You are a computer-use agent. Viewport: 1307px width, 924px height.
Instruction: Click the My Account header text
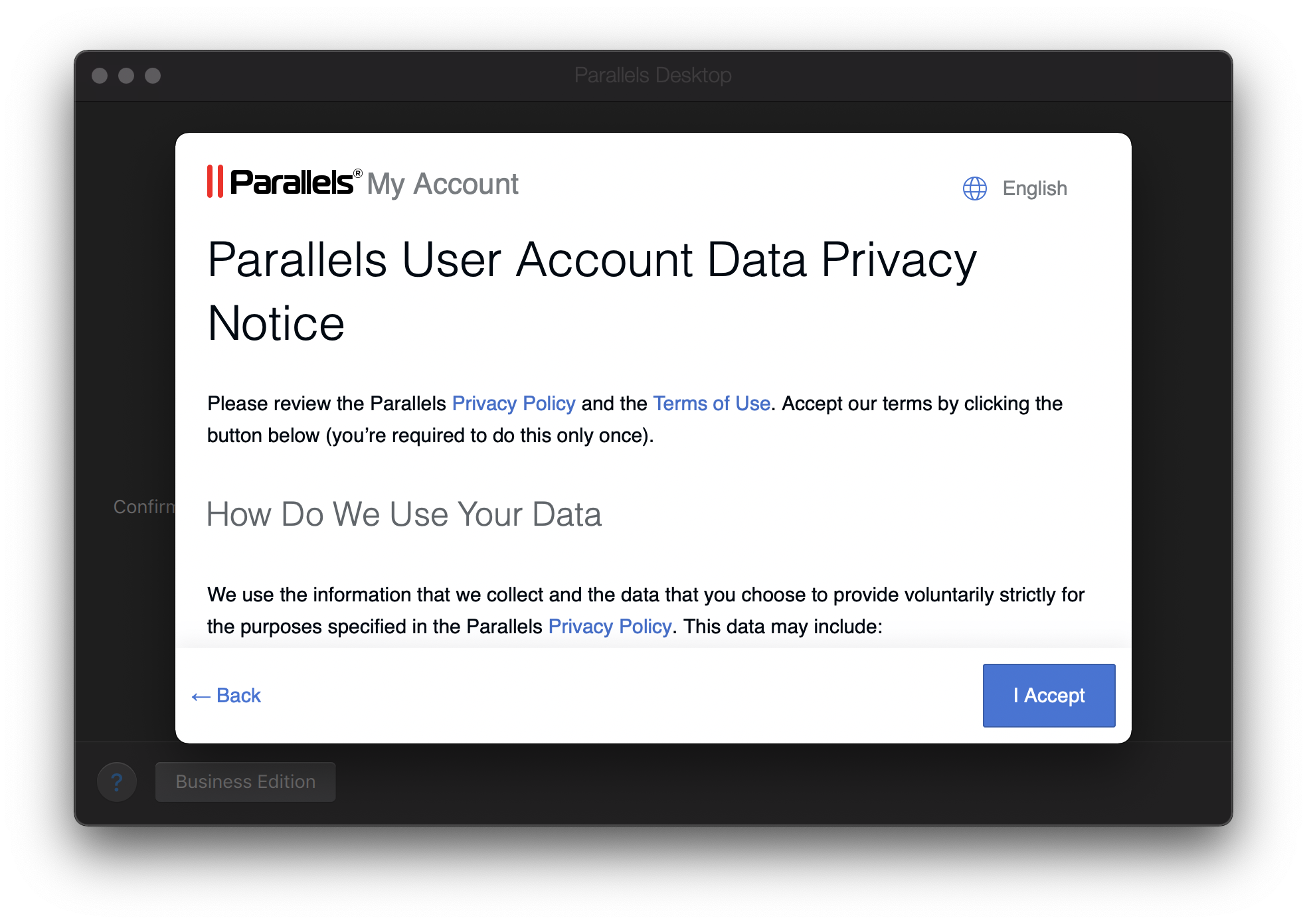(x=442, y=184)
